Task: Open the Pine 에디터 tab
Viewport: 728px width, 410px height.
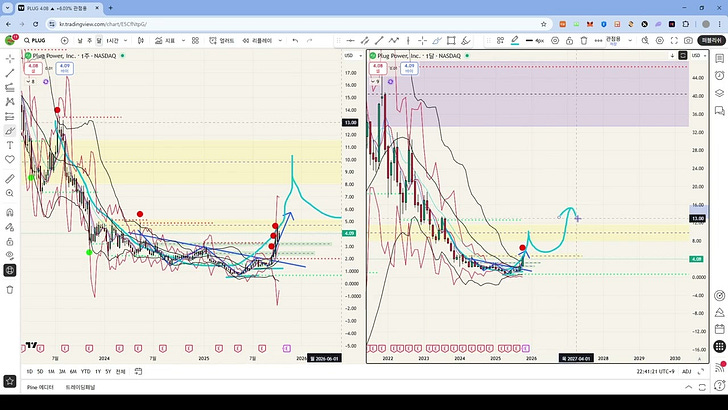Action: (40, 386)
